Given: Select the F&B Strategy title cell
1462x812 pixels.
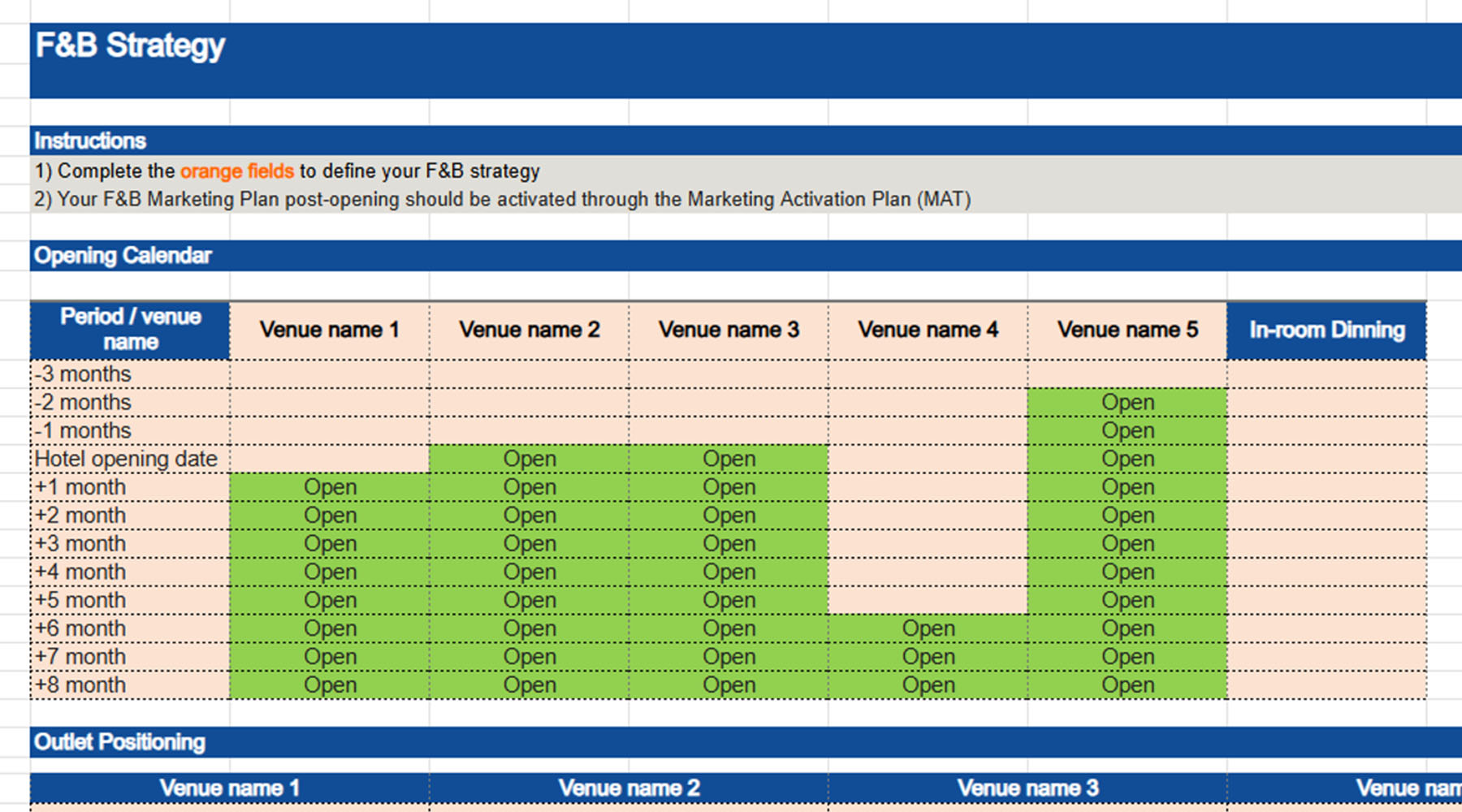Looking at the screenshot, I should pos(130,46).
